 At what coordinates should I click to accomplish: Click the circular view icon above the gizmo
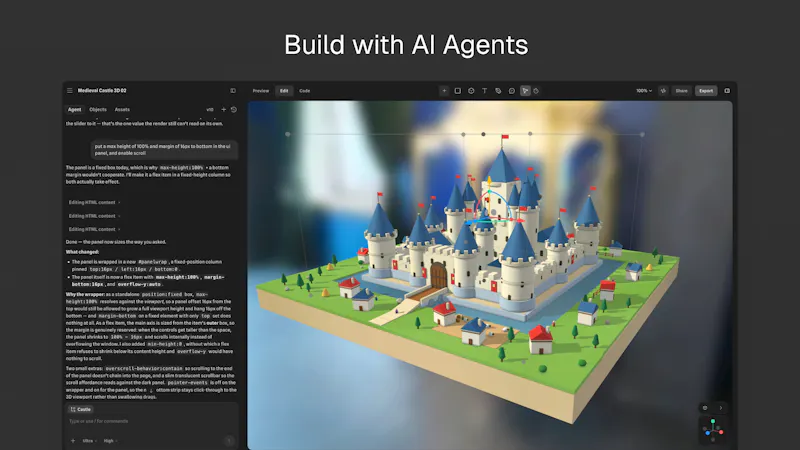(x=705, y=408)
